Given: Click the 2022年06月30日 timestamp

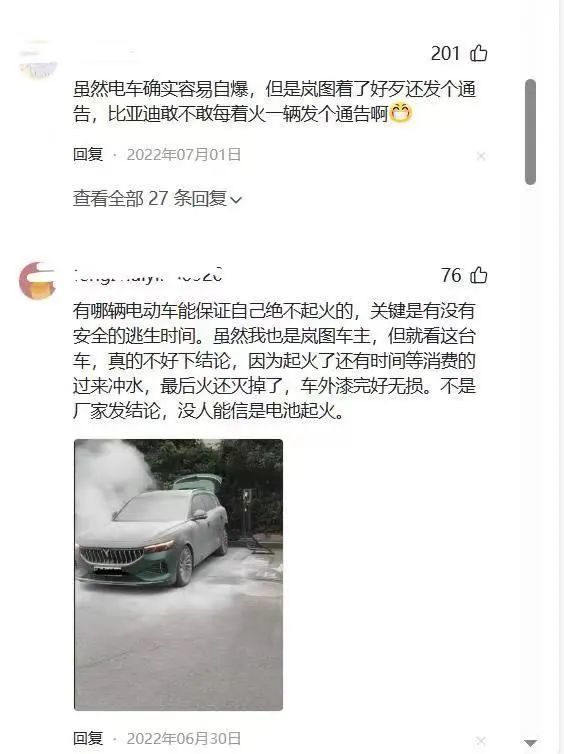Looking at the screenshot, I should (184, 738).
